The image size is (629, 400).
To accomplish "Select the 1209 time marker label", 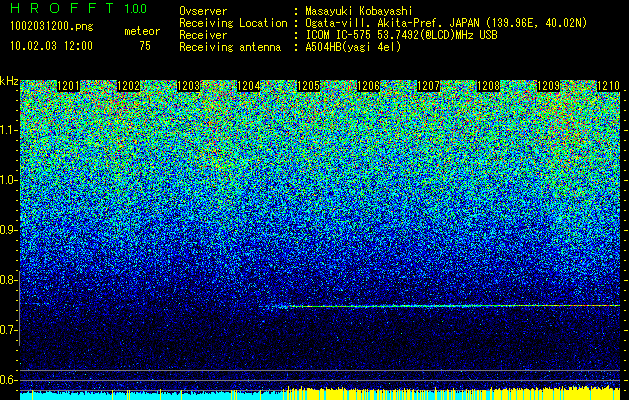I will (548, 86).
